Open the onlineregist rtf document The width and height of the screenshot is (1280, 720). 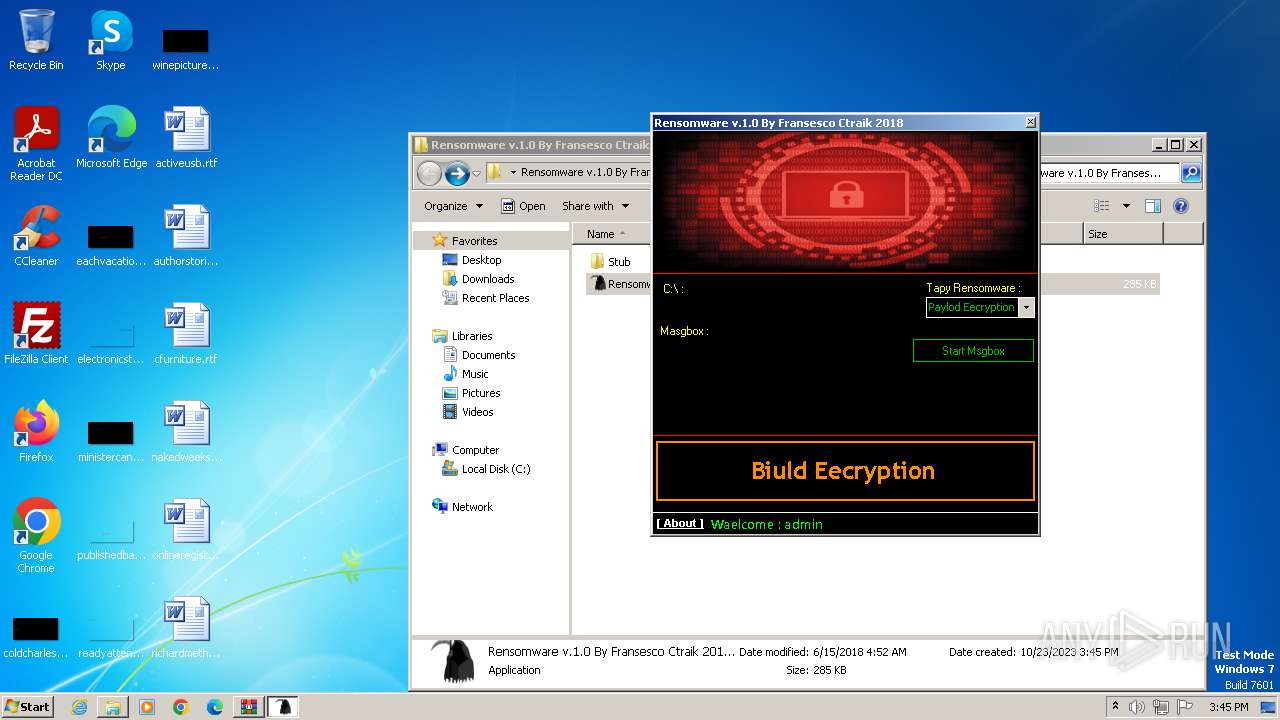tap(186, 529)
